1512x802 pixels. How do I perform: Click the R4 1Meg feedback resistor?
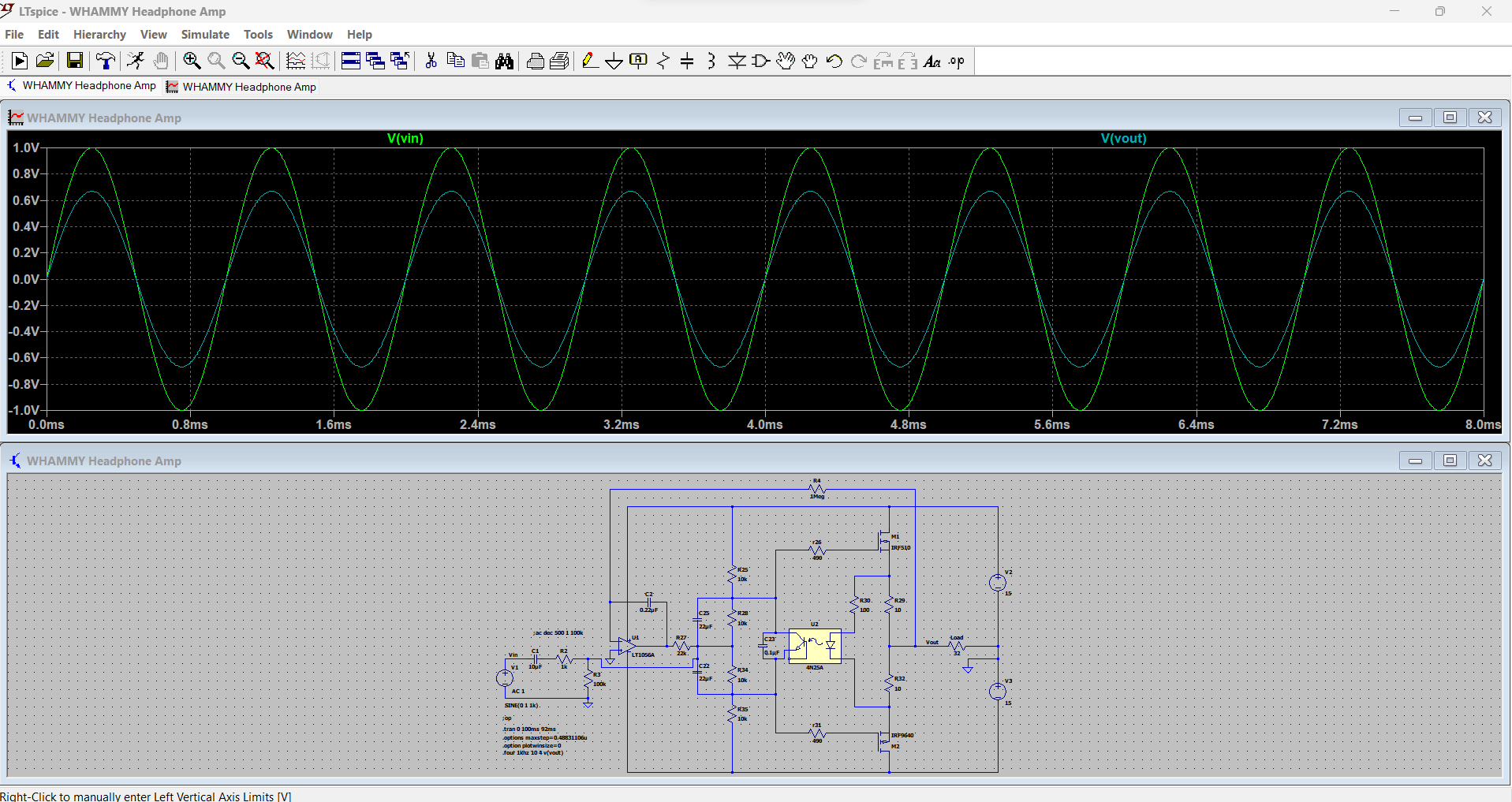point(817,489)
